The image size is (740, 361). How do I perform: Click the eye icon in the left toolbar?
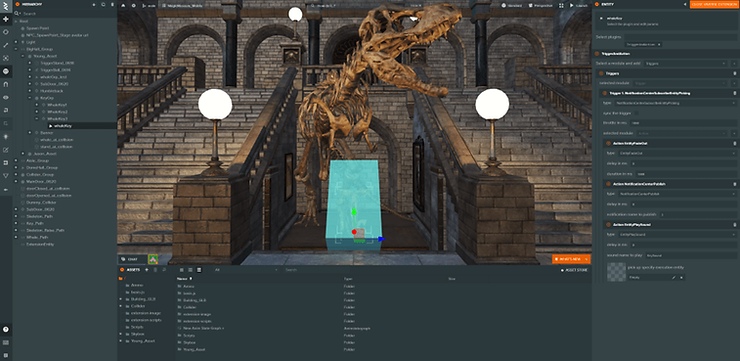coord(6,97)
